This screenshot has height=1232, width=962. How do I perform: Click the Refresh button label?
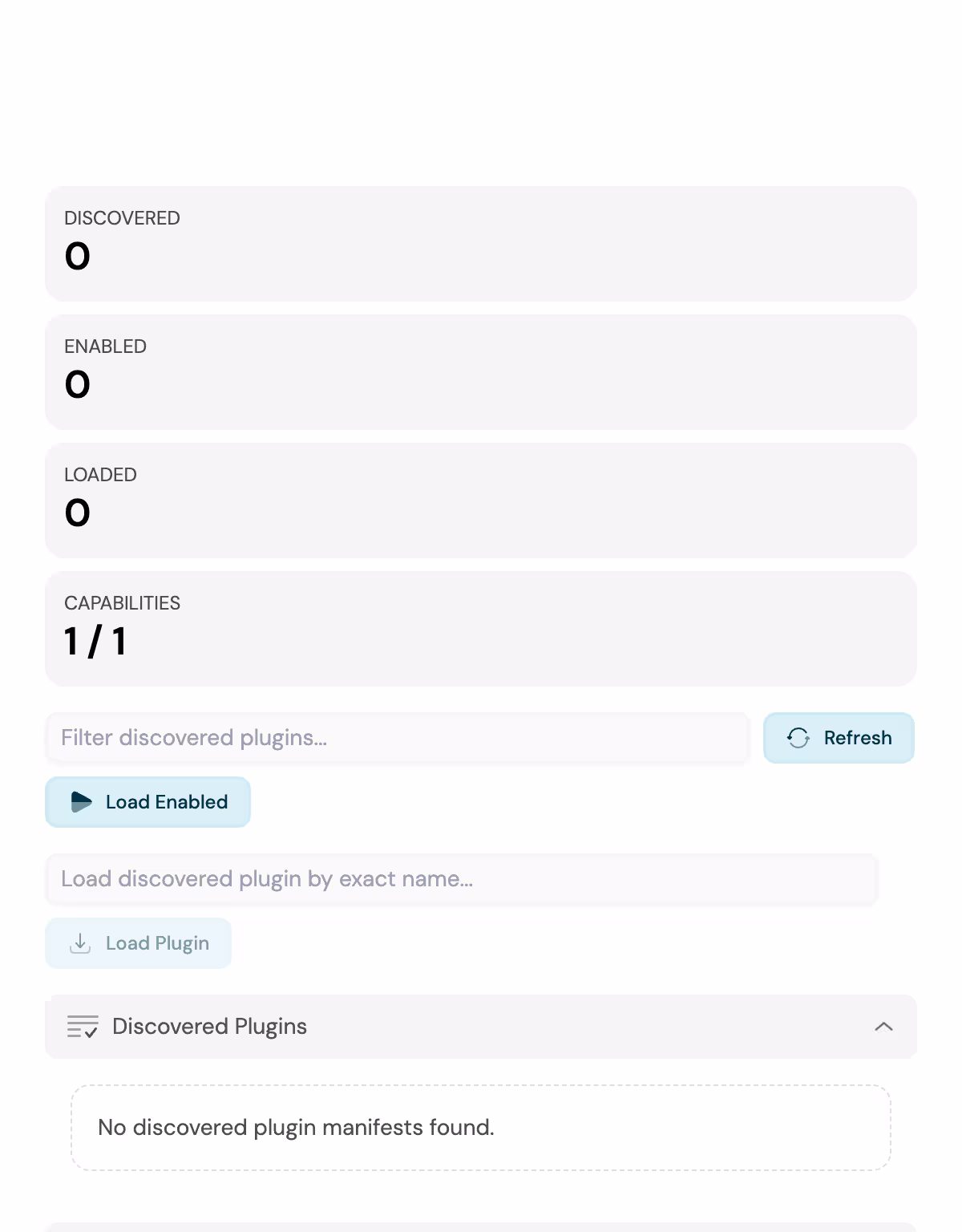(858, 738)
